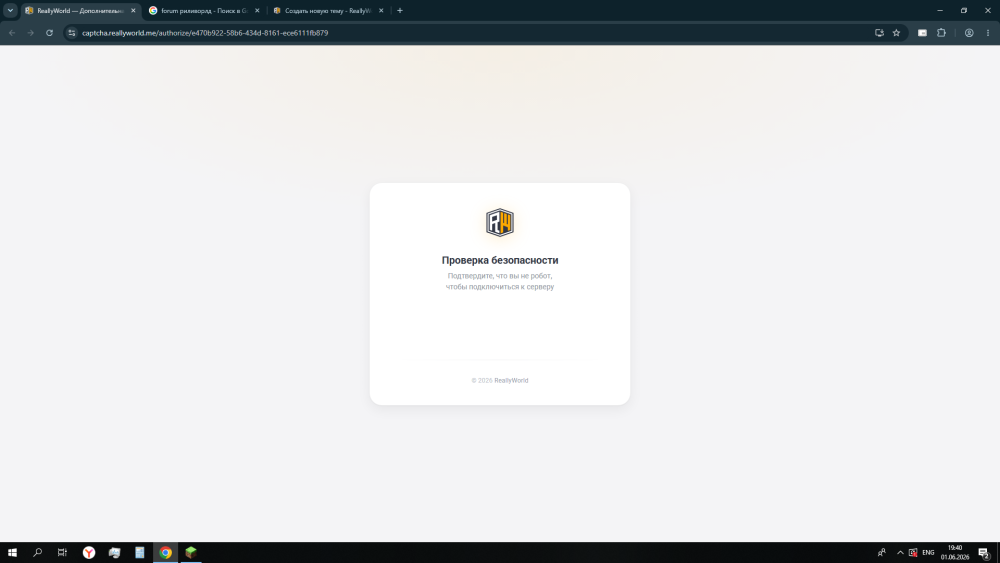View site information icon in address bar
The image size is (1000, 563).
pyautogui.click(x=71, y=33)
